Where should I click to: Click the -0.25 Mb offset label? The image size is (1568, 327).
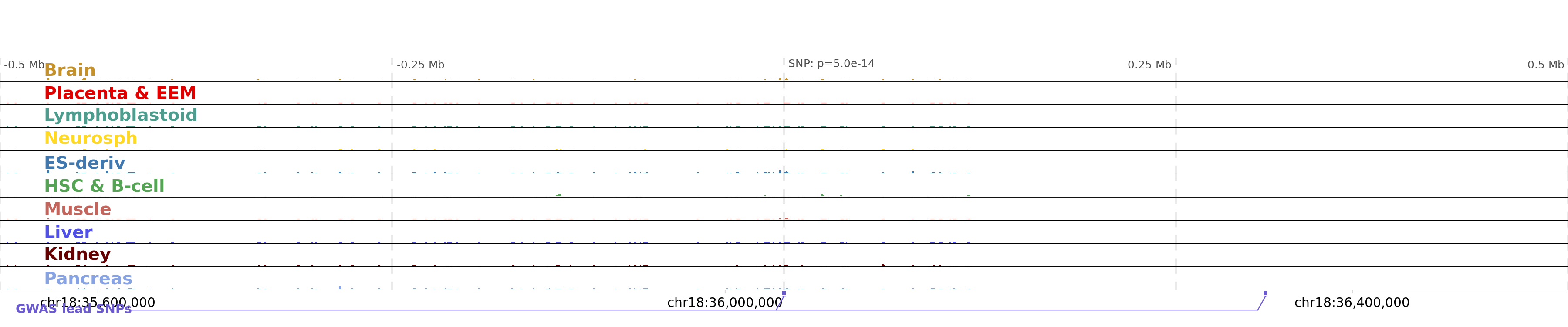(x=420, y=65)
